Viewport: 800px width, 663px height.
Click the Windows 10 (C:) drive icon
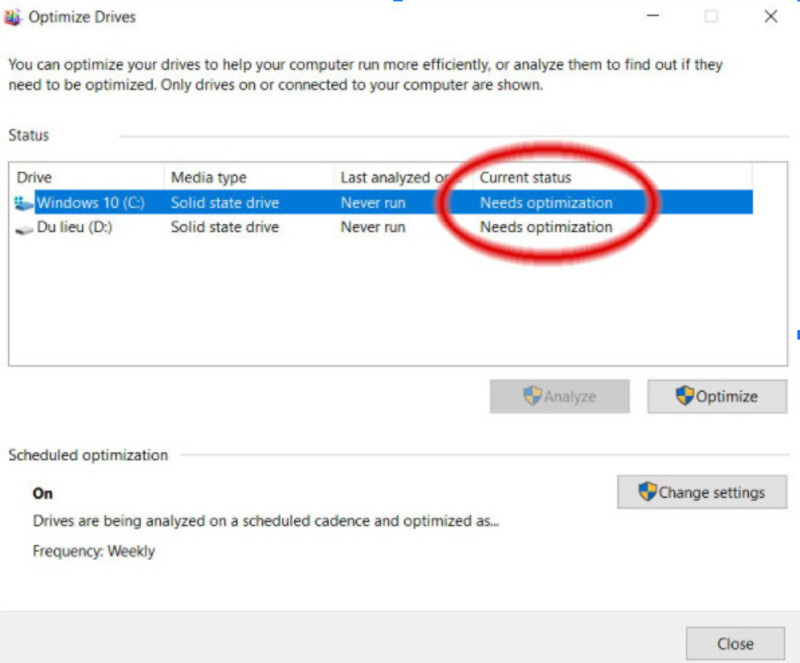pyautogui.click(x=23, y=203)
